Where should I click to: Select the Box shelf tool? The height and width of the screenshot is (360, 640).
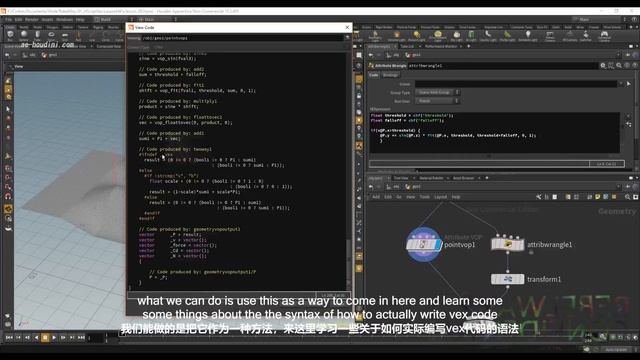coord(10,36)
